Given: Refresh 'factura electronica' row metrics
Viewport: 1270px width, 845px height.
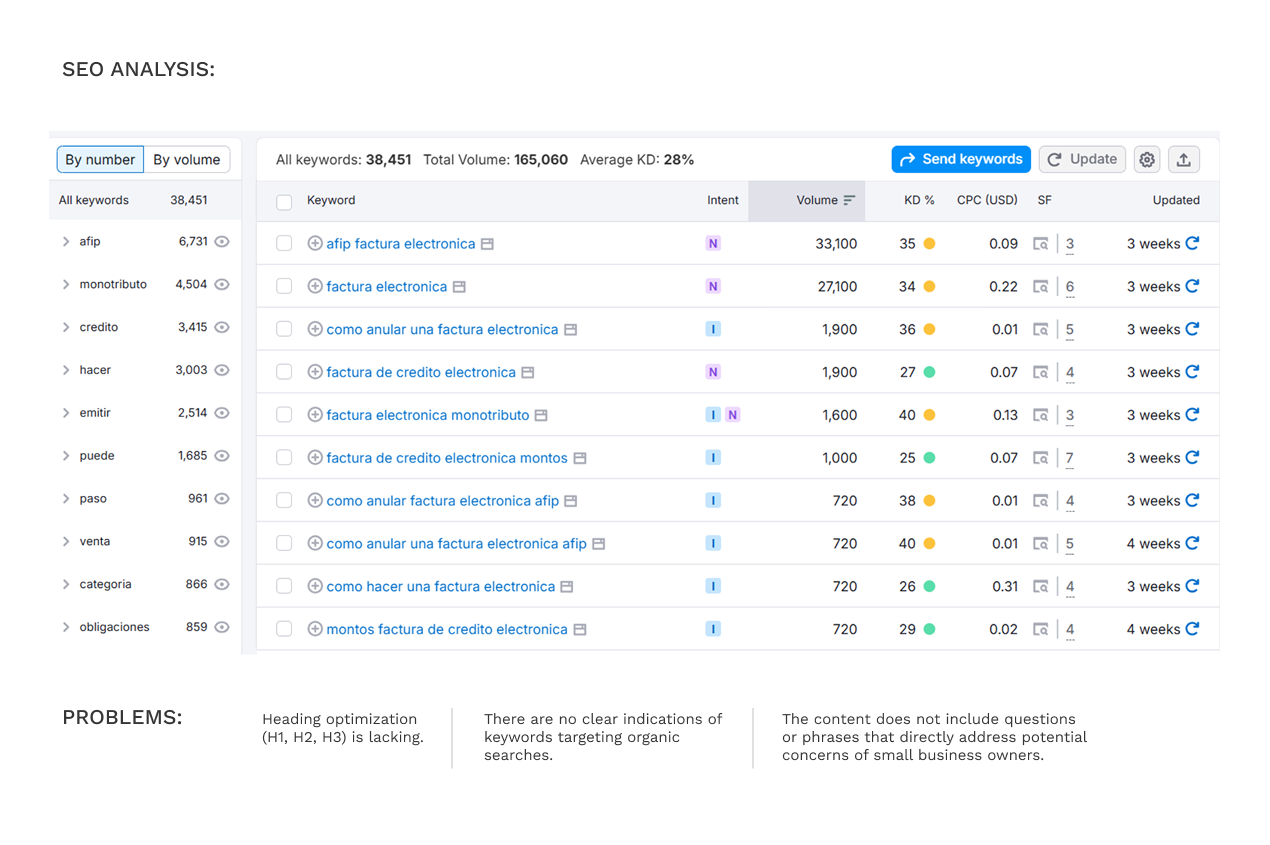Looking at the screenshot, I should [x=1192, y=286].
